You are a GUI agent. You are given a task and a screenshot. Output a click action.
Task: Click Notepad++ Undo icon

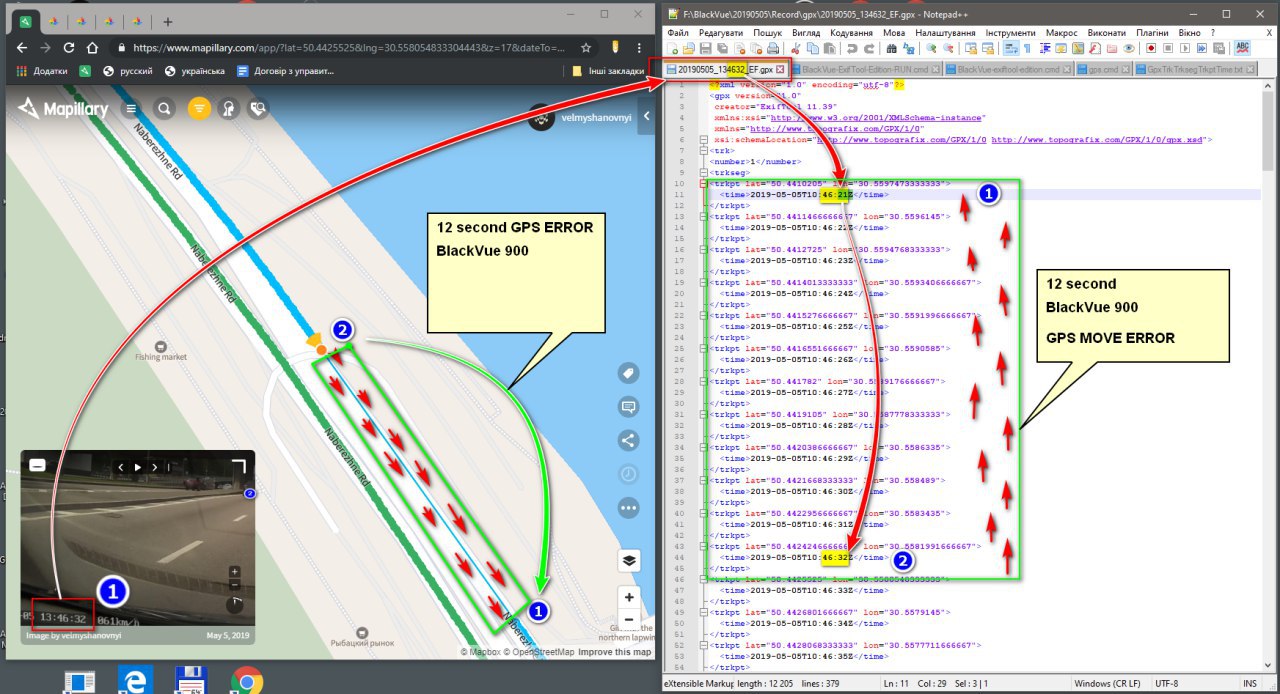(851, 48)
